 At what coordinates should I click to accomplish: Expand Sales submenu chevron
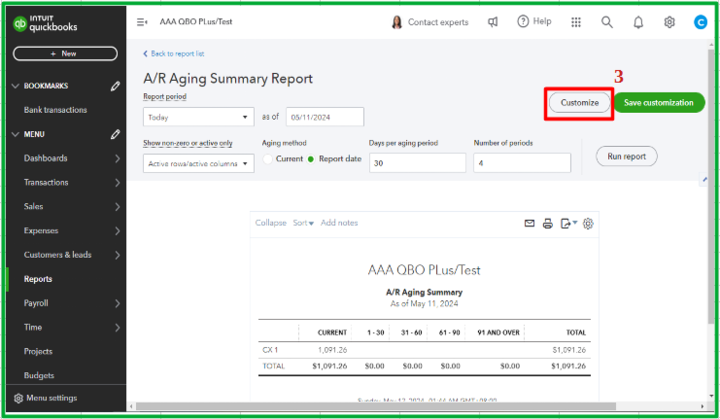(118, 207)
